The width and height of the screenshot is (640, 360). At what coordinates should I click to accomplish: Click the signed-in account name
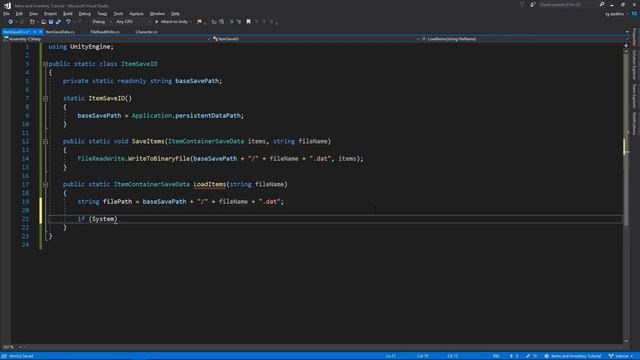click(614, 14)
